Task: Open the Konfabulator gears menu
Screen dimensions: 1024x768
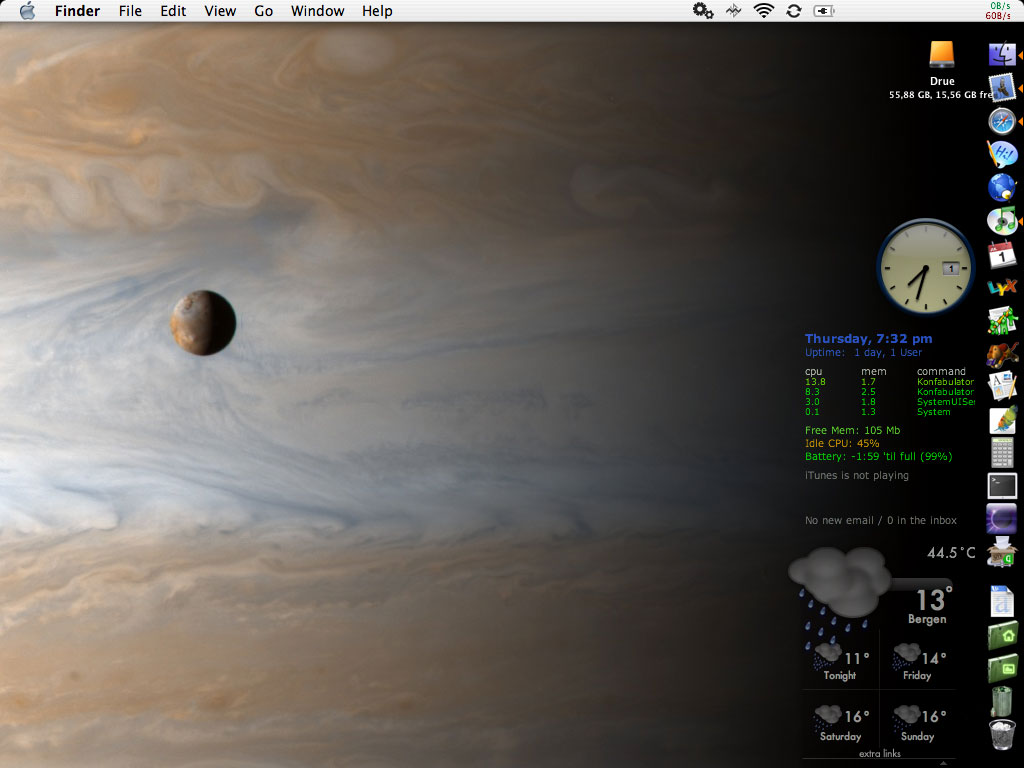Action: click(703, 11)
